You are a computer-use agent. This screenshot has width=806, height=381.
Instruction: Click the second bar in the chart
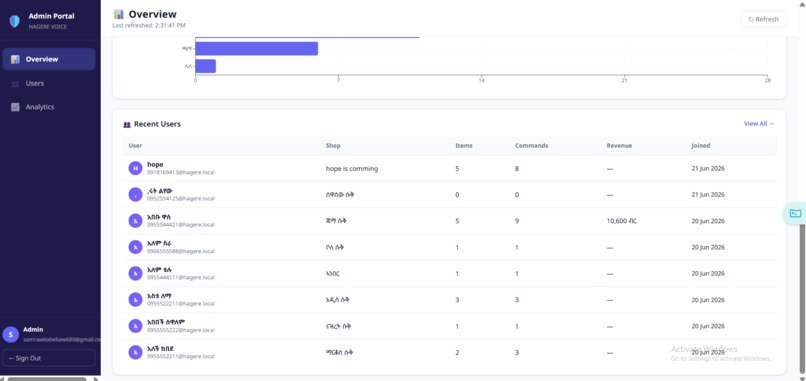pyautogui.click(x=257, y=49)
